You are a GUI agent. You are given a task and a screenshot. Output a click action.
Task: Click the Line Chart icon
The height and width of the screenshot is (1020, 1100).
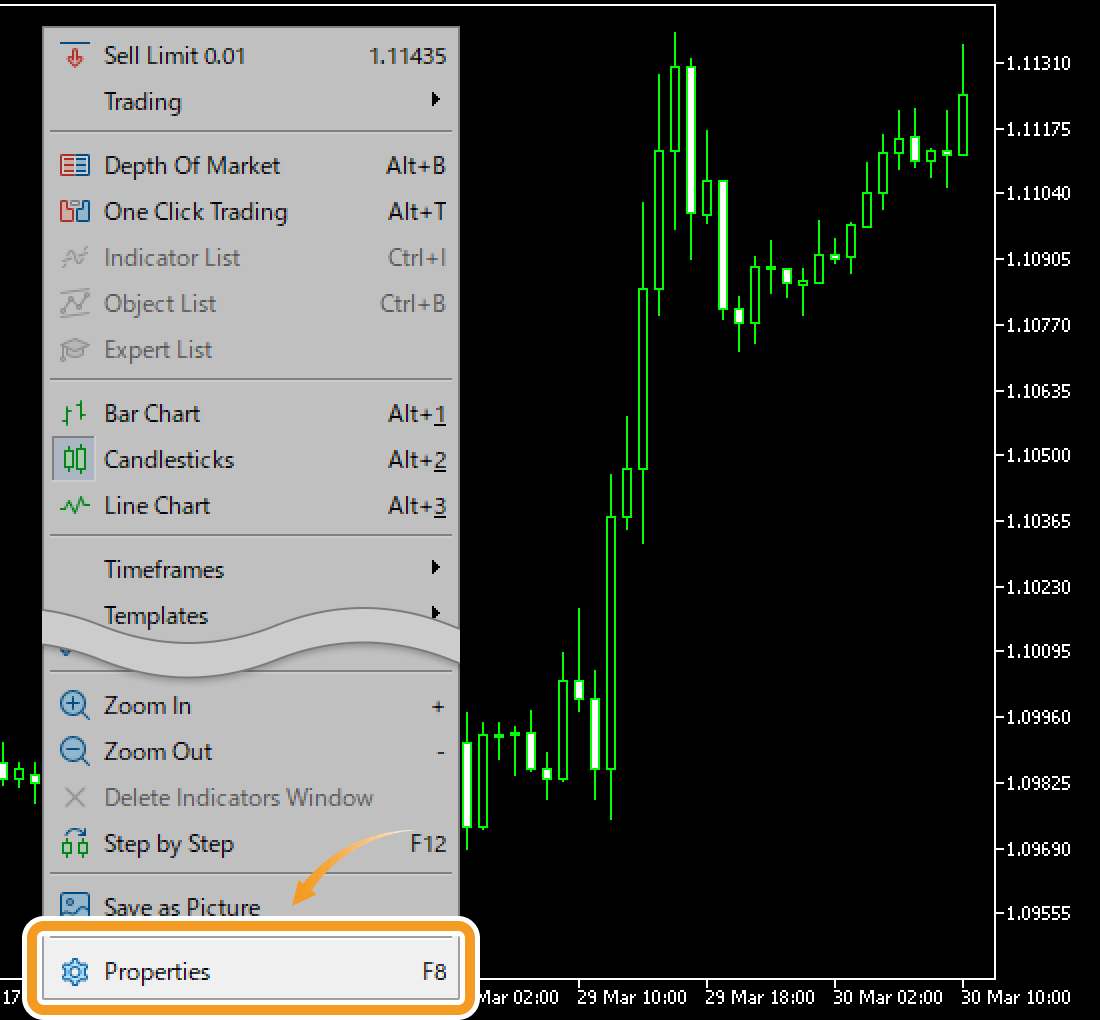tap(75, 506)
